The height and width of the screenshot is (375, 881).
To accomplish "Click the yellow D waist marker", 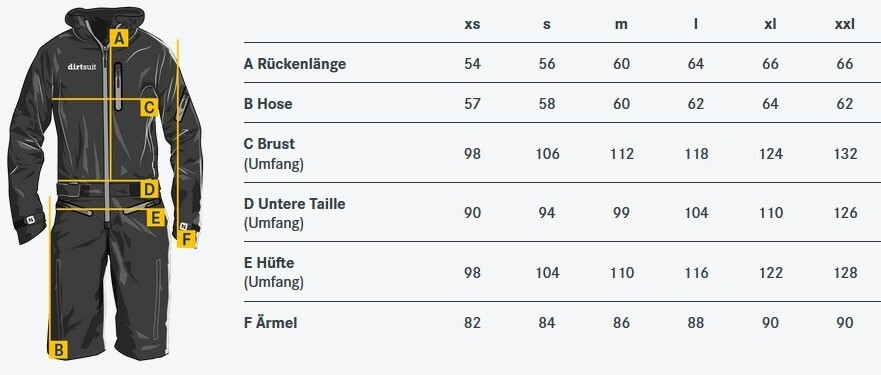I will point(149,188).
